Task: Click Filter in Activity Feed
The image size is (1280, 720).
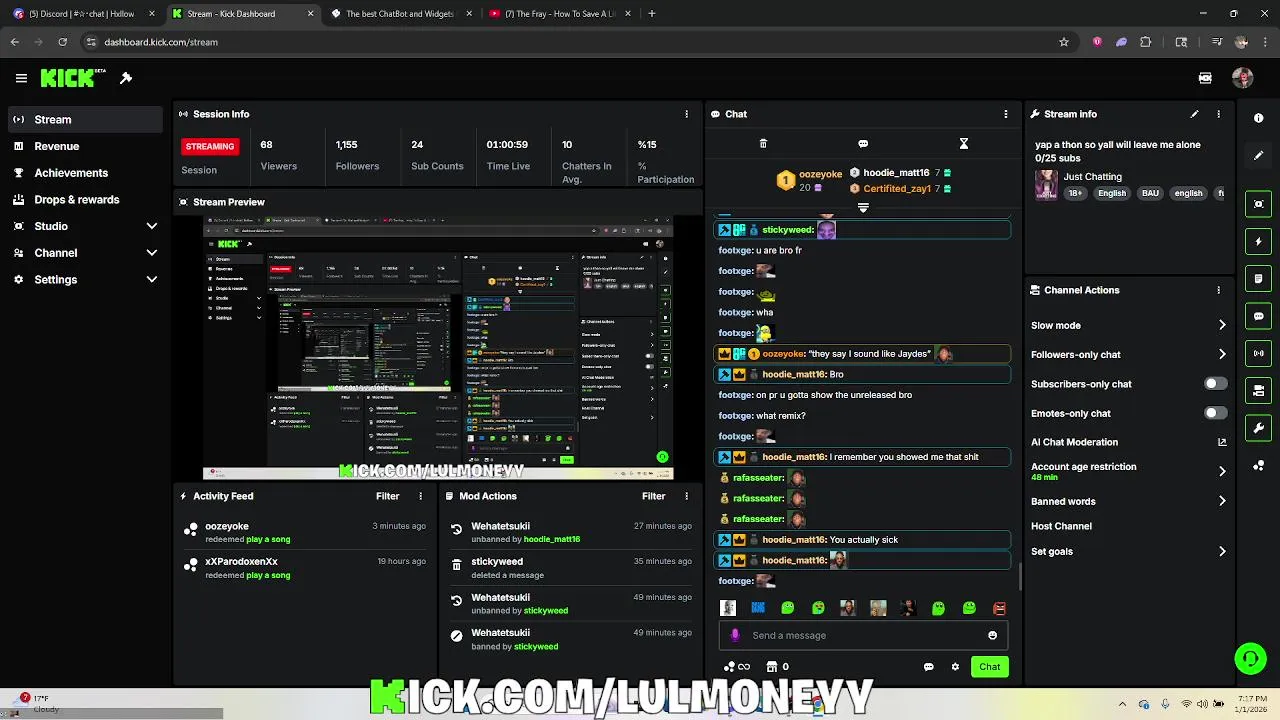Action: coord(388,496)
